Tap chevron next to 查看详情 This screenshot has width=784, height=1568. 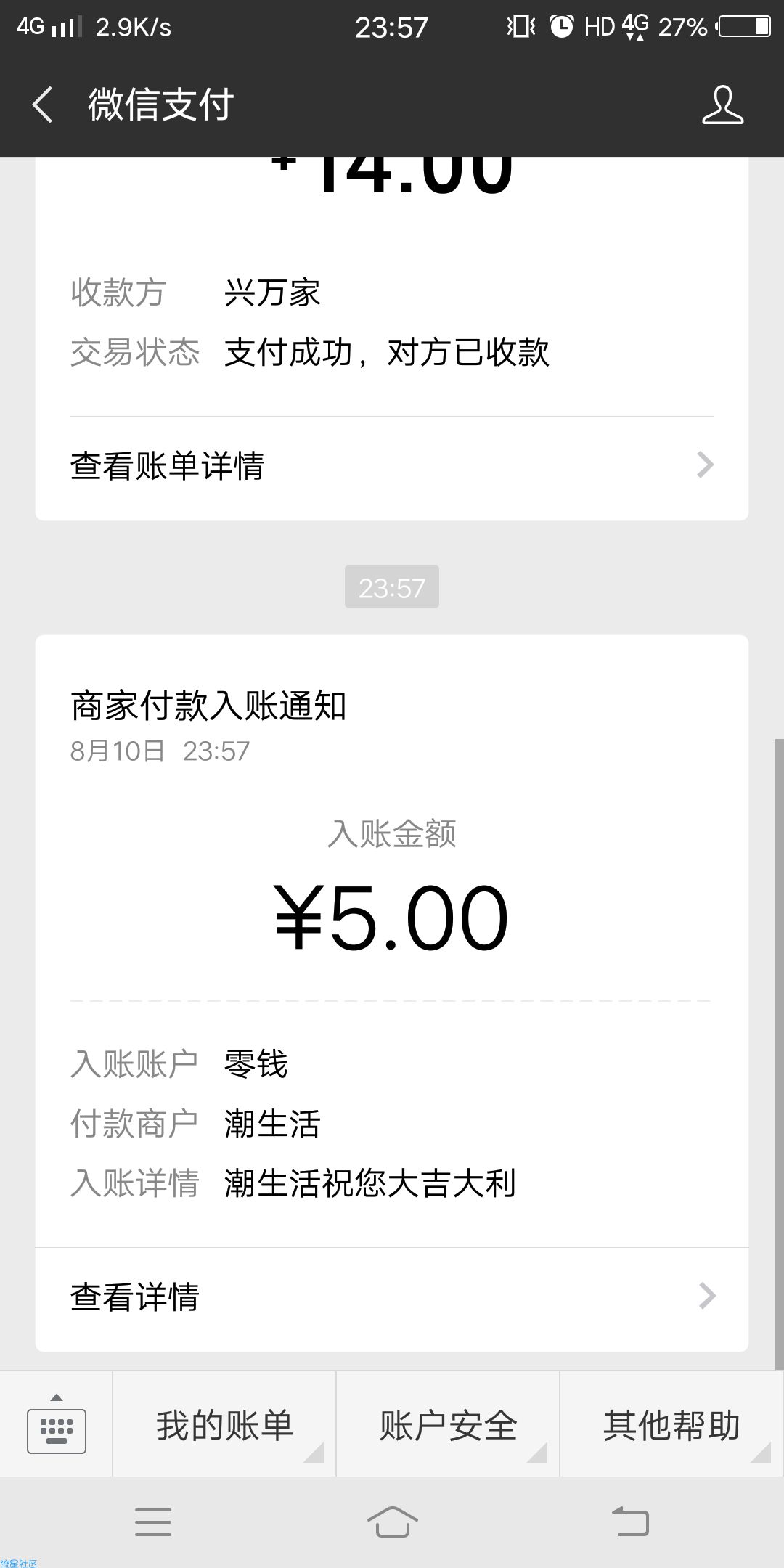click(707, 1297)
